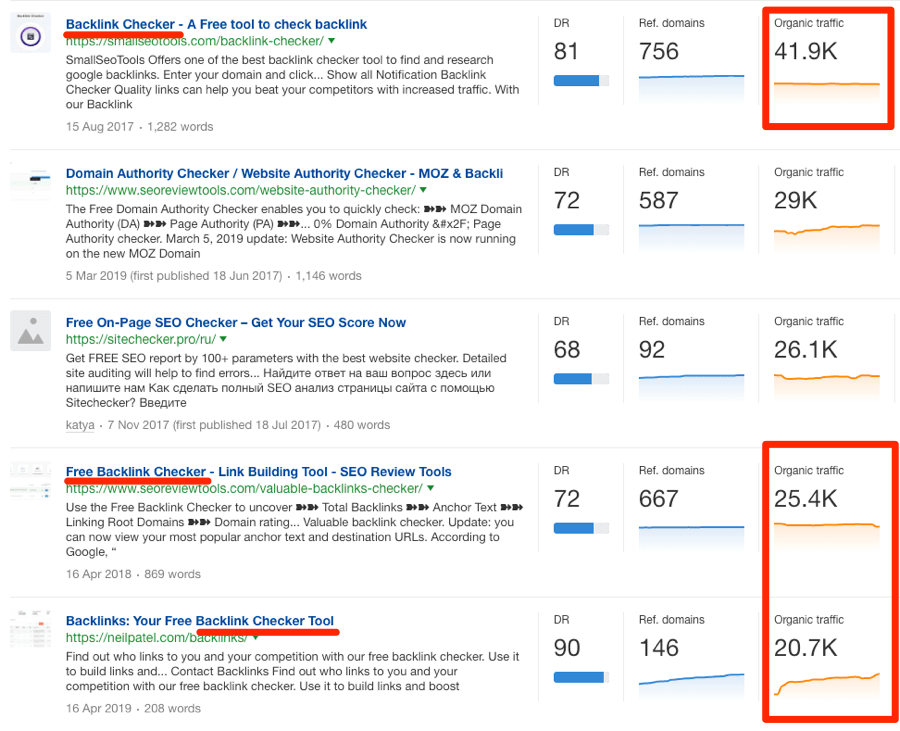Click Organic traffic value 25.4K
Image resolution: width=900 pixels, height=731 pixels.
[806, 499]
